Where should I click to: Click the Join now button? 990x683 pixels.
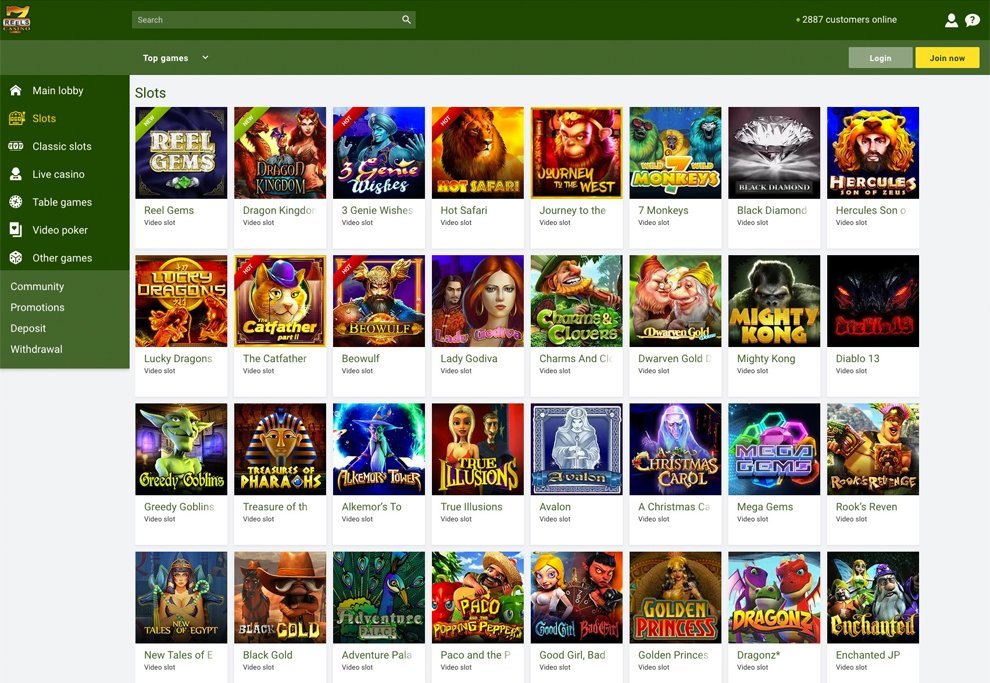point(947,57)
